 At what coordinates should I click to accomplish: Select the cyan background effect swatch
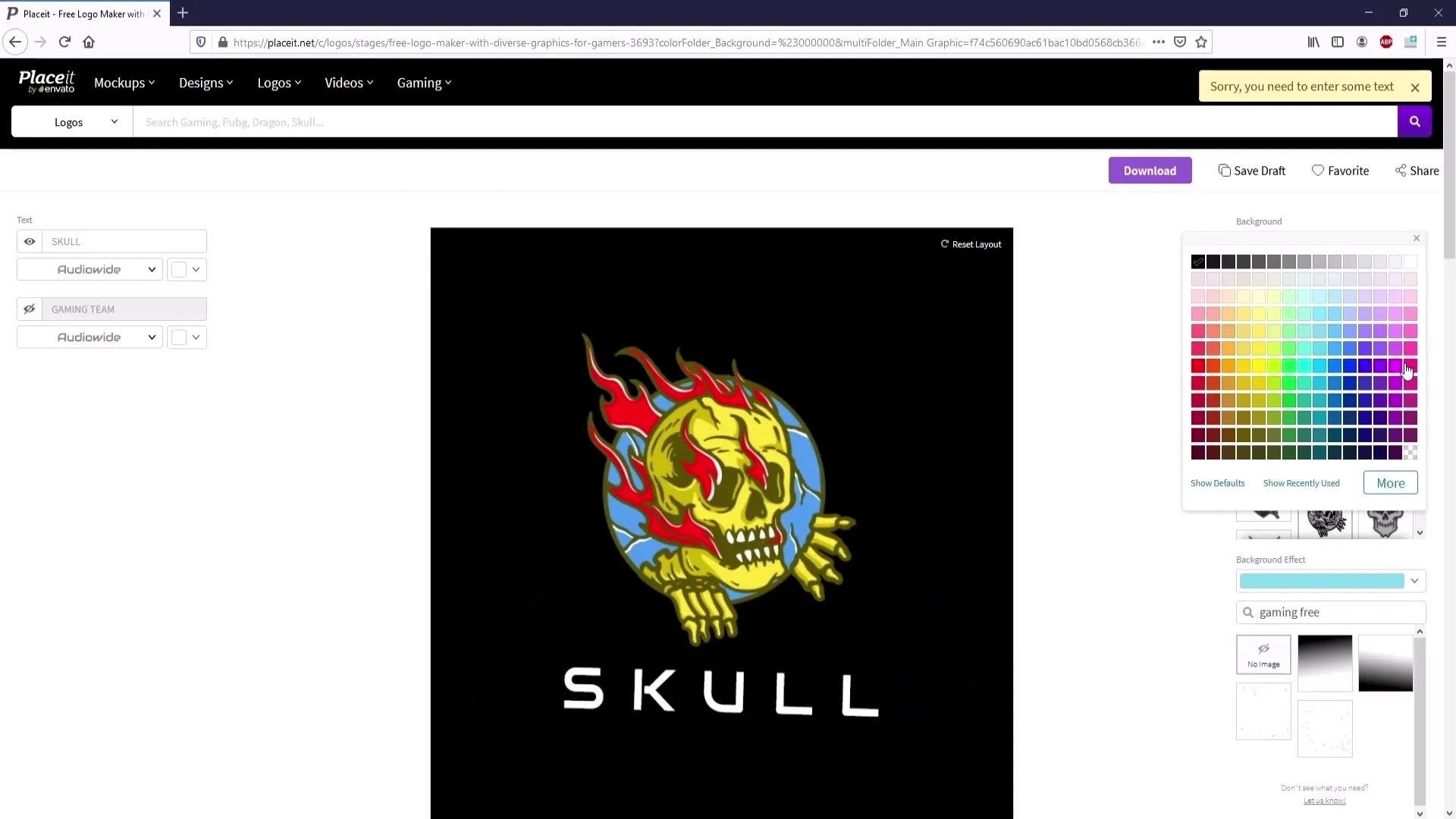pos(1322,581)
